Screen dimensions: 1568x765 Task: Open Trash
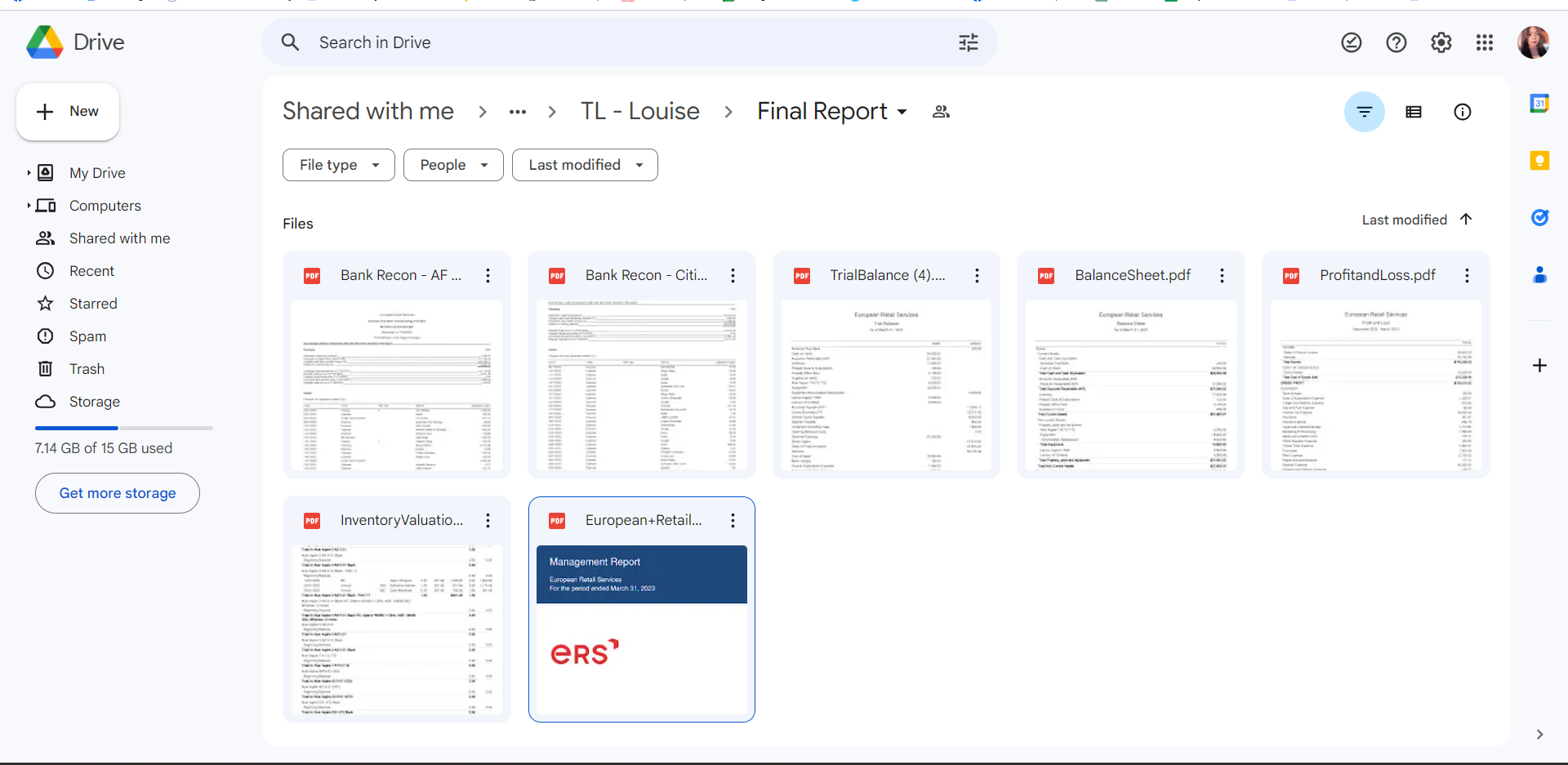tap(87, 369)
